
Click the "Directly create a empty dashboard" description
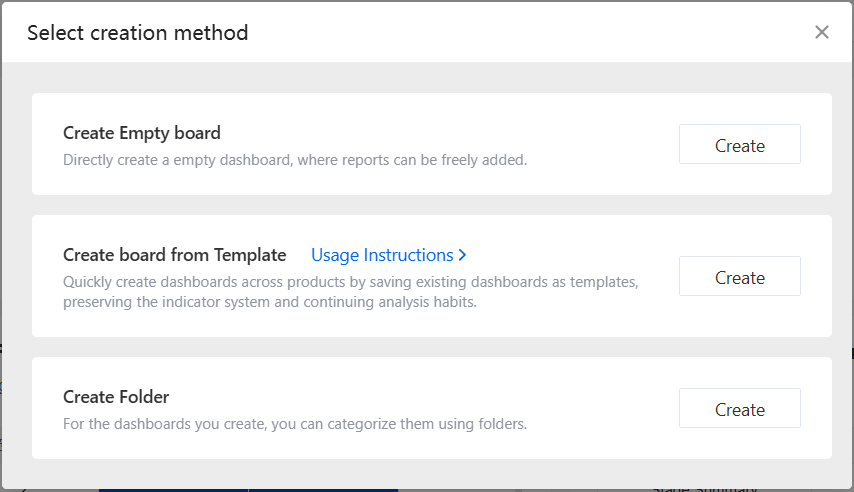point(294,160)
